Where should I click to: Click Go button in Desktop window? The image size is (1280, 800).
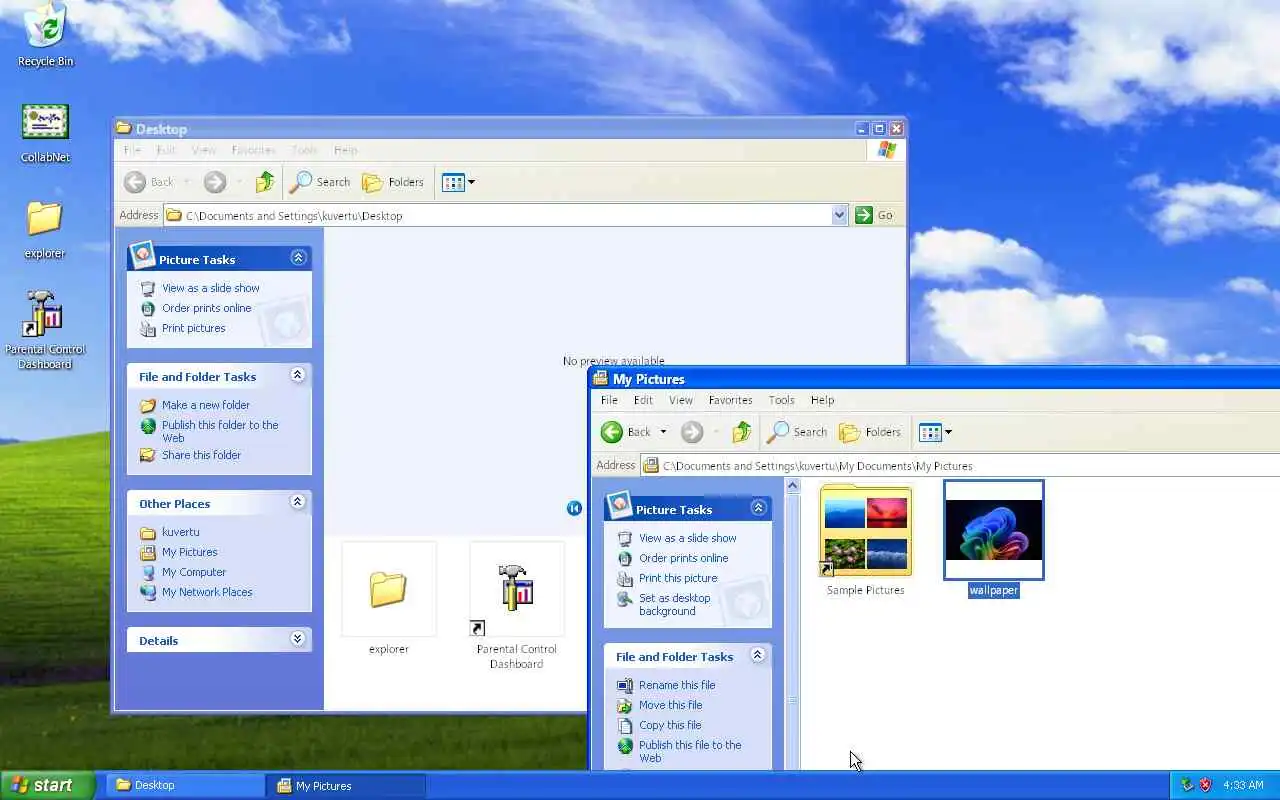pyautogui.click(x=875, y=215)
